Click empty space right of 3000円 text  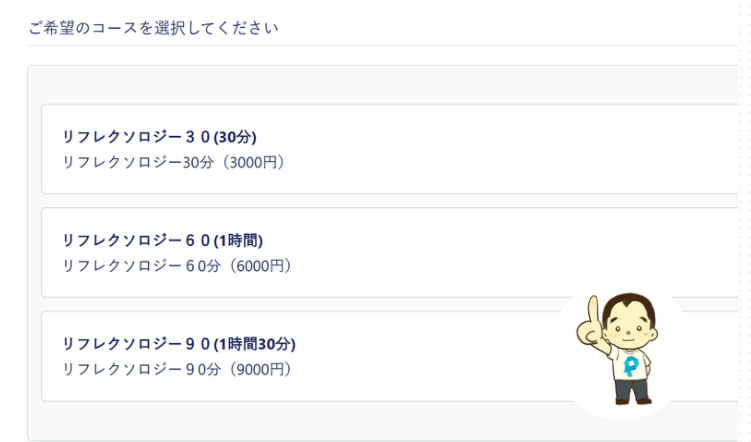(x=479, y=162)
